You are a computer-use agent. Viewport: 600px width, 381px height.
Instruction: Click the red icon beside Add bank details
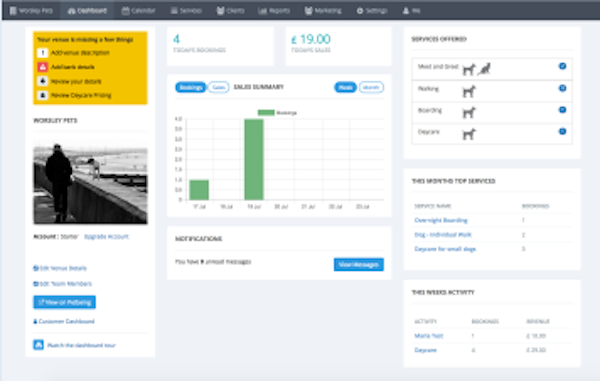pos(42,67)
